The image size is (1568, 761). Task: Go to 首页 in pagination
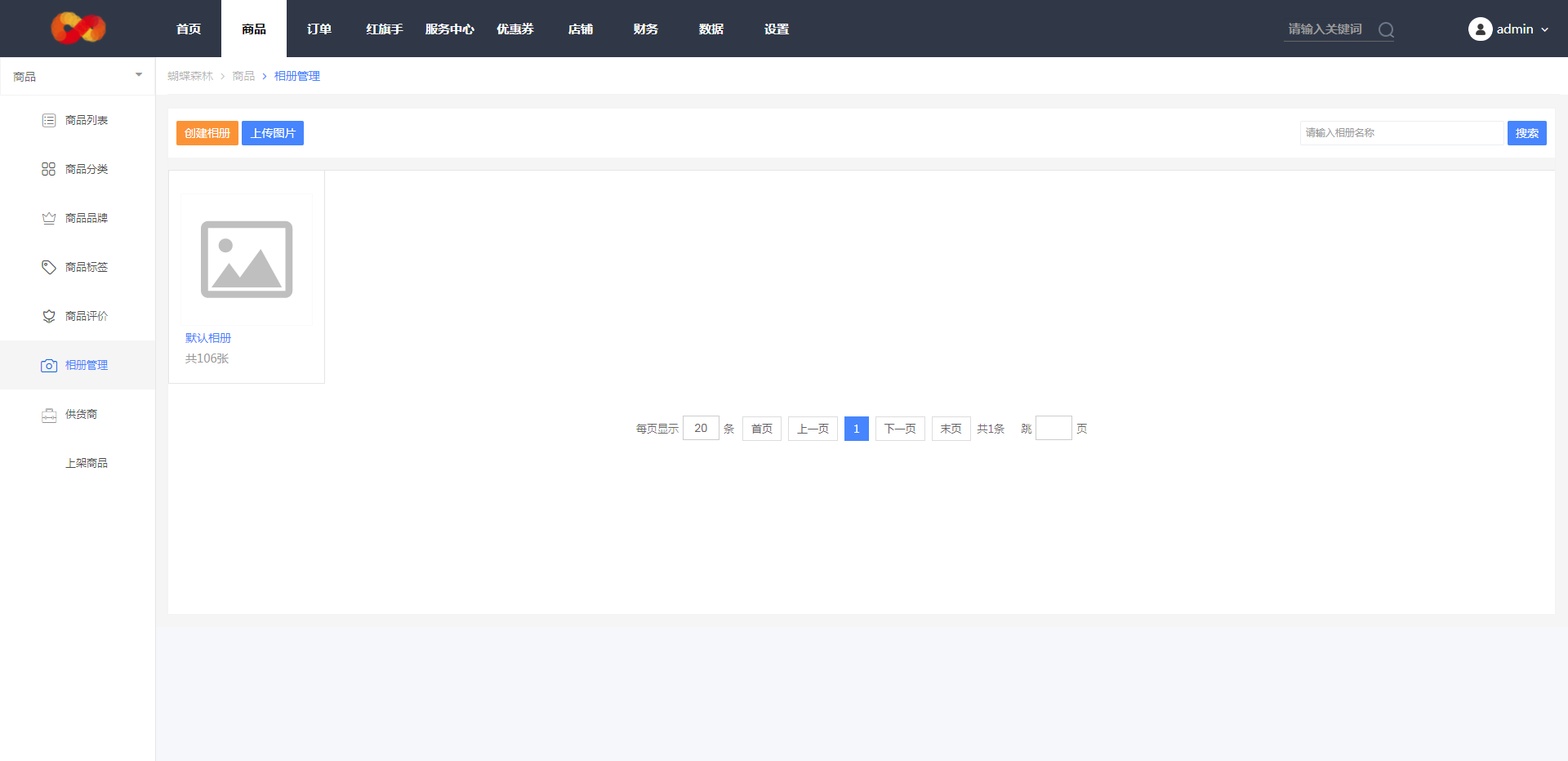762,429
